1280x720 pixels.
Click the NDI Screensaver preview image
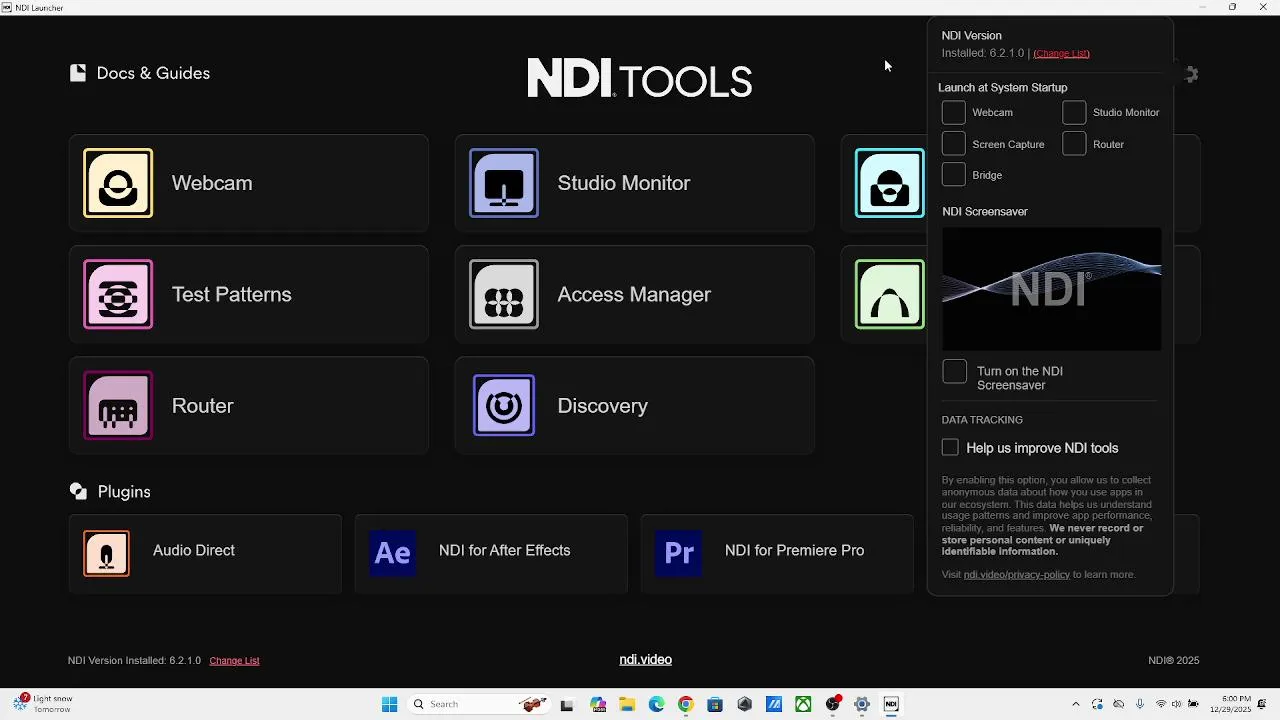[1051, 289]
